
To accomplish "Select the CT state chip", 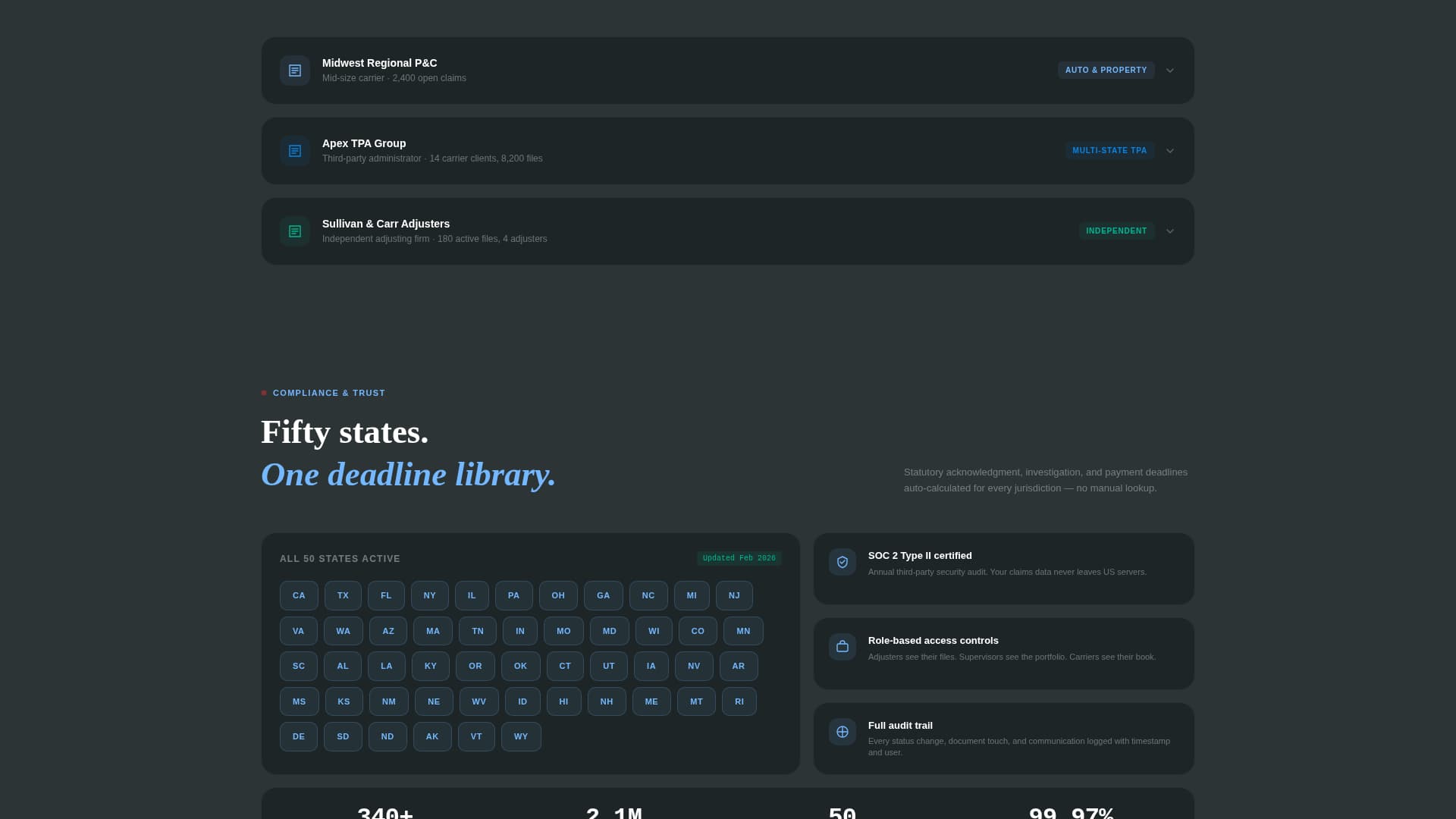I will coord(565,666).
